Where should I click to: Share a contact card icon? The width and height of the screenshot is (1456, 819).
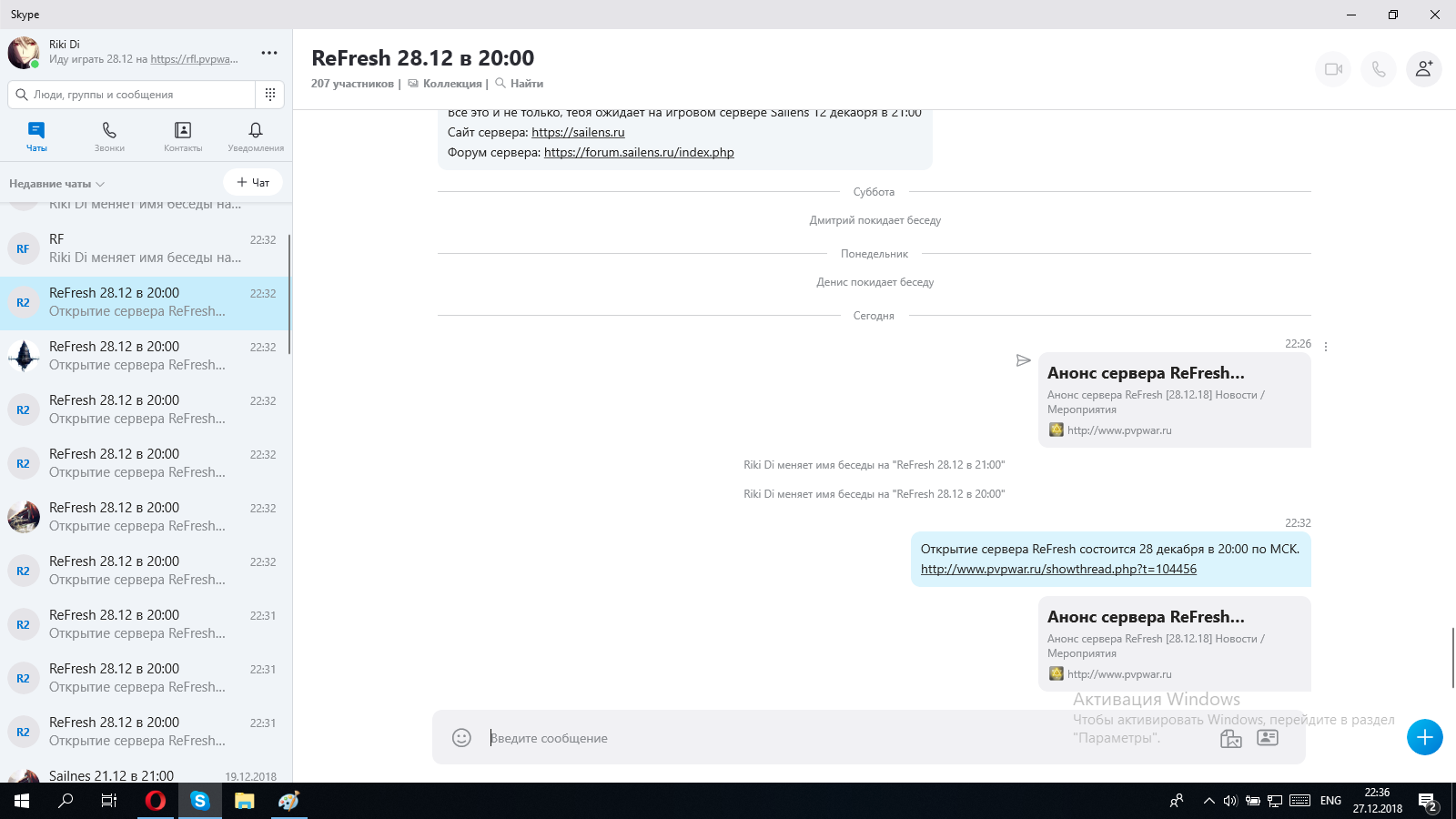point(1268,737)
